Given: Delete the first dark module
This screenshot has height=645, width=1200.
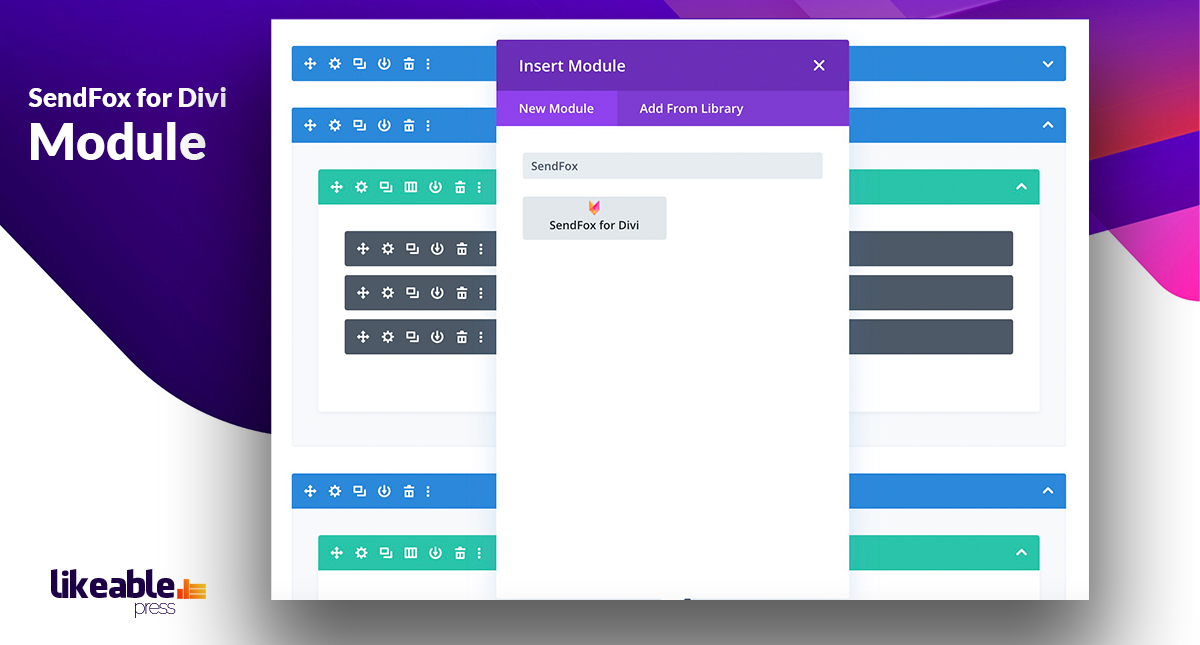Looking at the screenshot, I should pyautogui.click(x=462, y=249).
